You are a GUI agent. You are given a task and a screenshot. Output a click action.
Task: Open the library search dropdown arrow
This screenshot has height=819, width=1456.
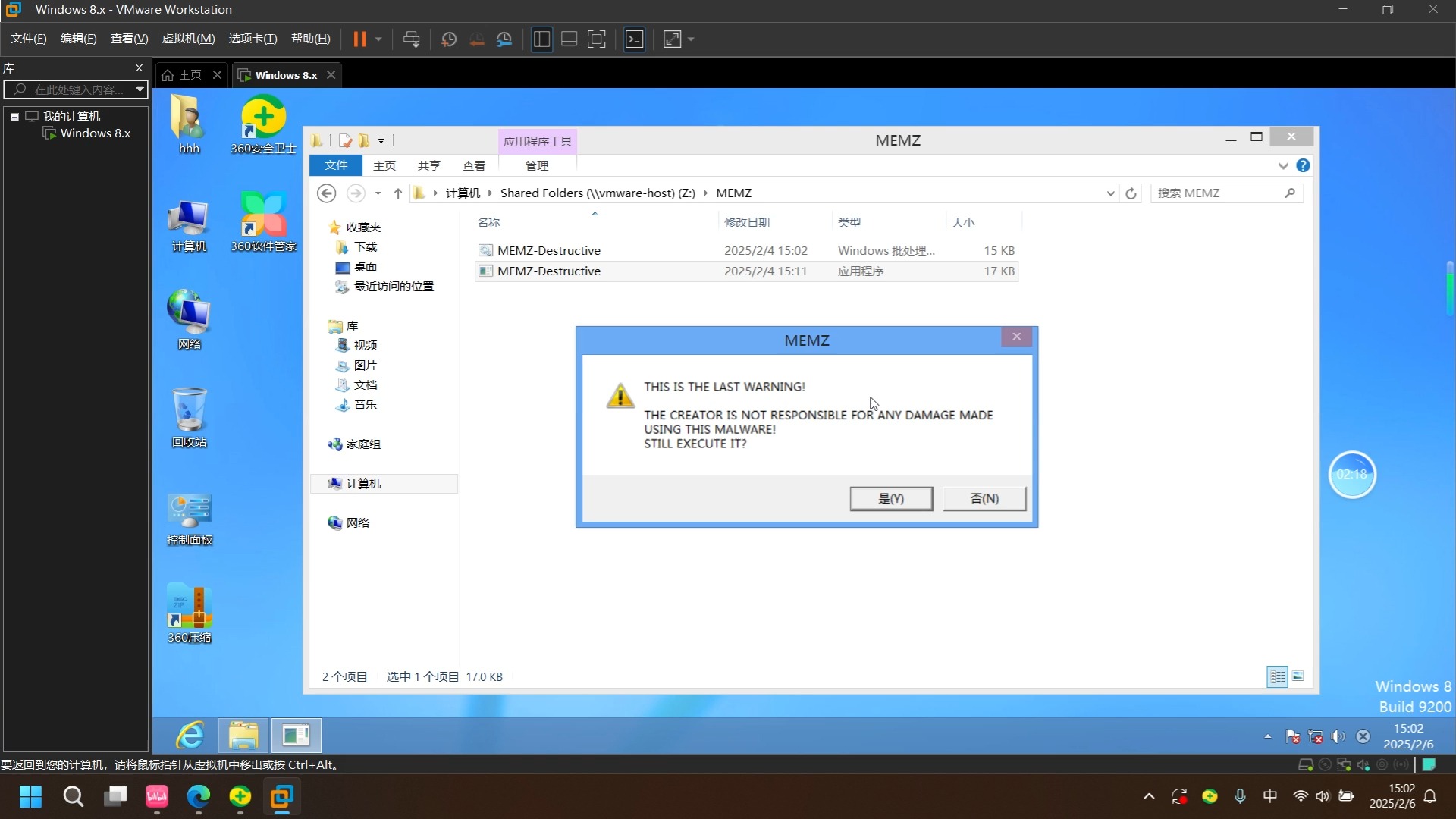(x=140, y=89)
